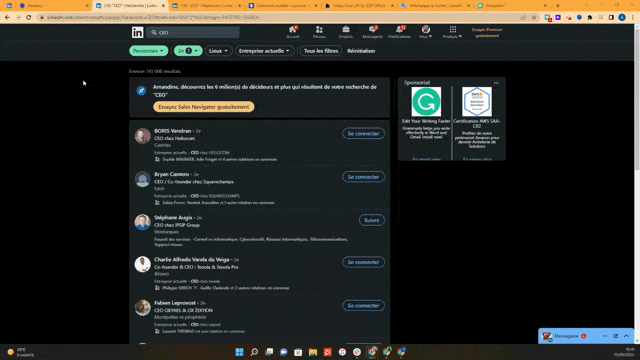Open the Emplois jobs icon
Screen dimensions: 640x360
[x=346, y=32]
